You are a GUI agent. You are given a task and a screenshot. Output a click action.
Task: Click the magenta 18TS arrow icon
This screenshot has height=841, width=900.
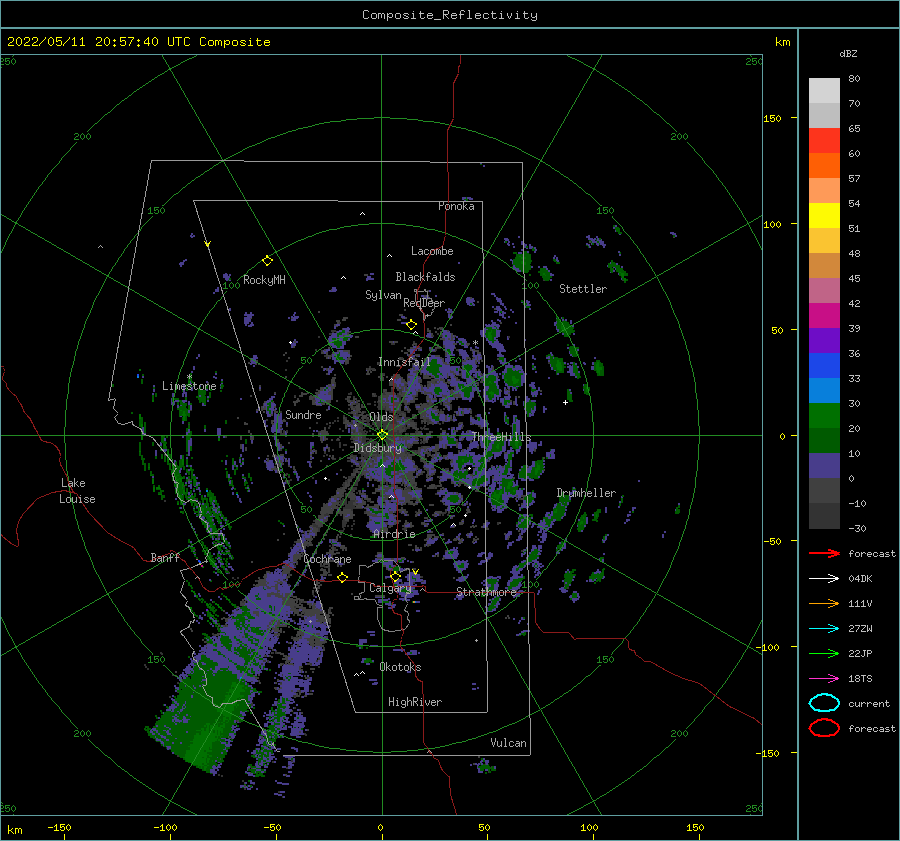(824, 679)
